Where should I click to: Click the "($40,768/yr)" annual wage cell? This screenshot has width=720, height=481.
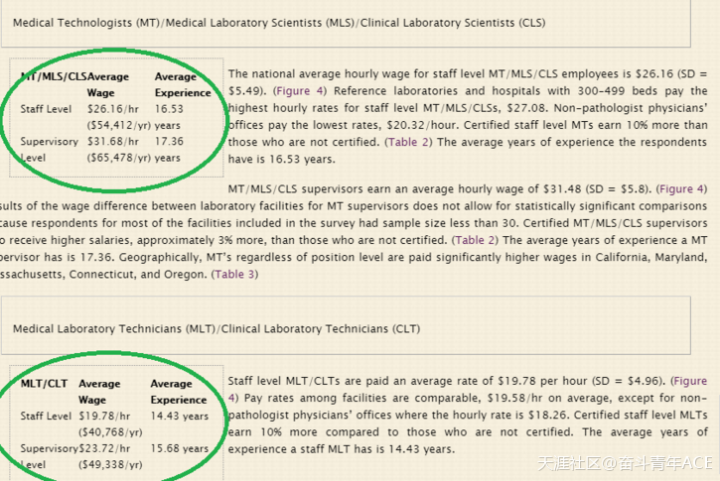(110, 432)
